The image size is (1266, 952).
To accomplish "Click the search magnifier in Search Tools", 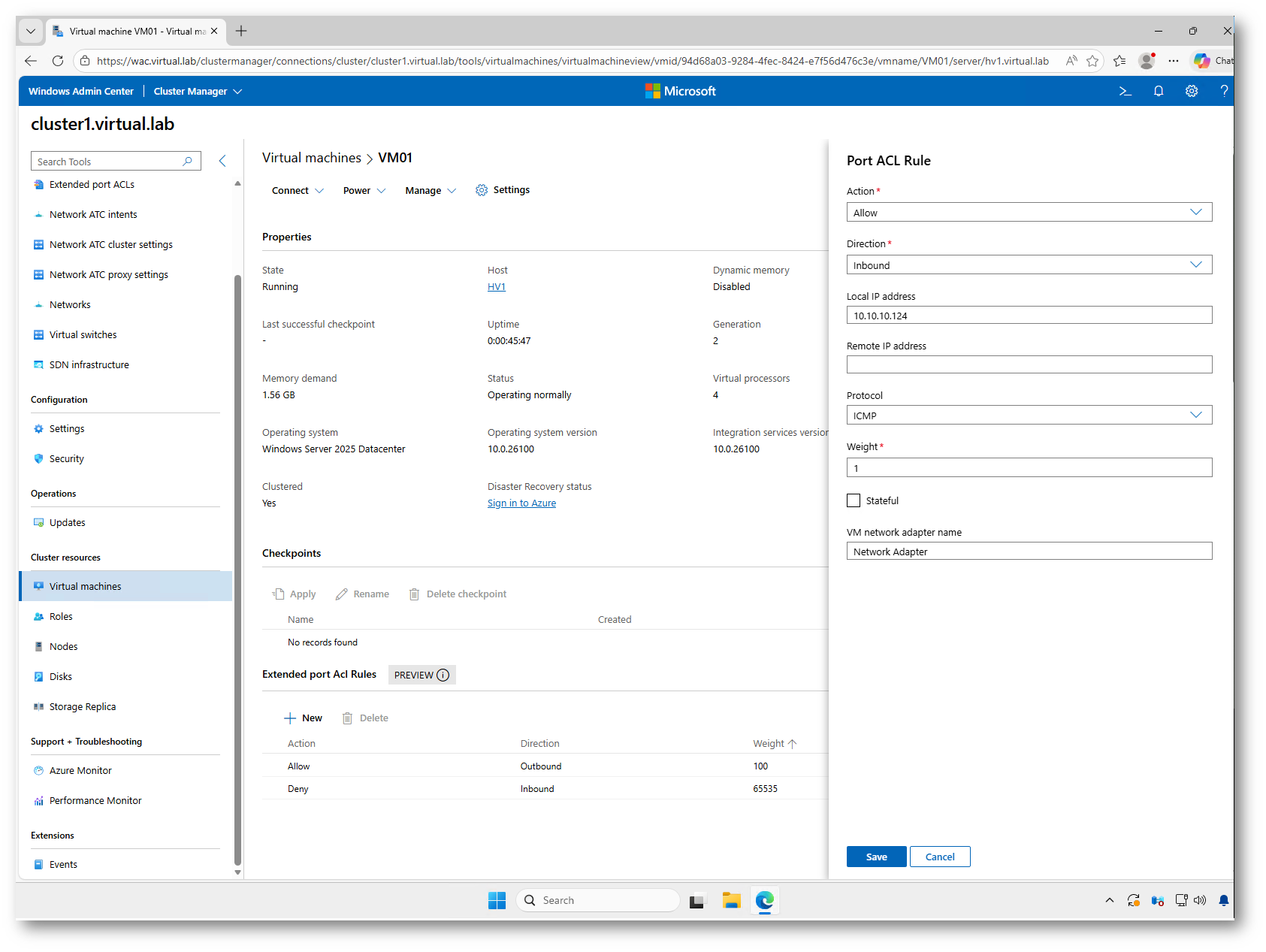I will pos(188,161).
